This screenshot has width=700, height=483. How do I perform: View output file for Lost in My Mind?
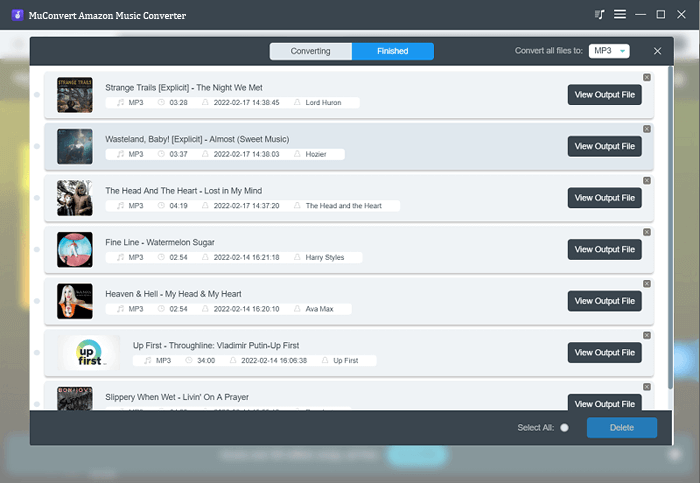point(604,198)
